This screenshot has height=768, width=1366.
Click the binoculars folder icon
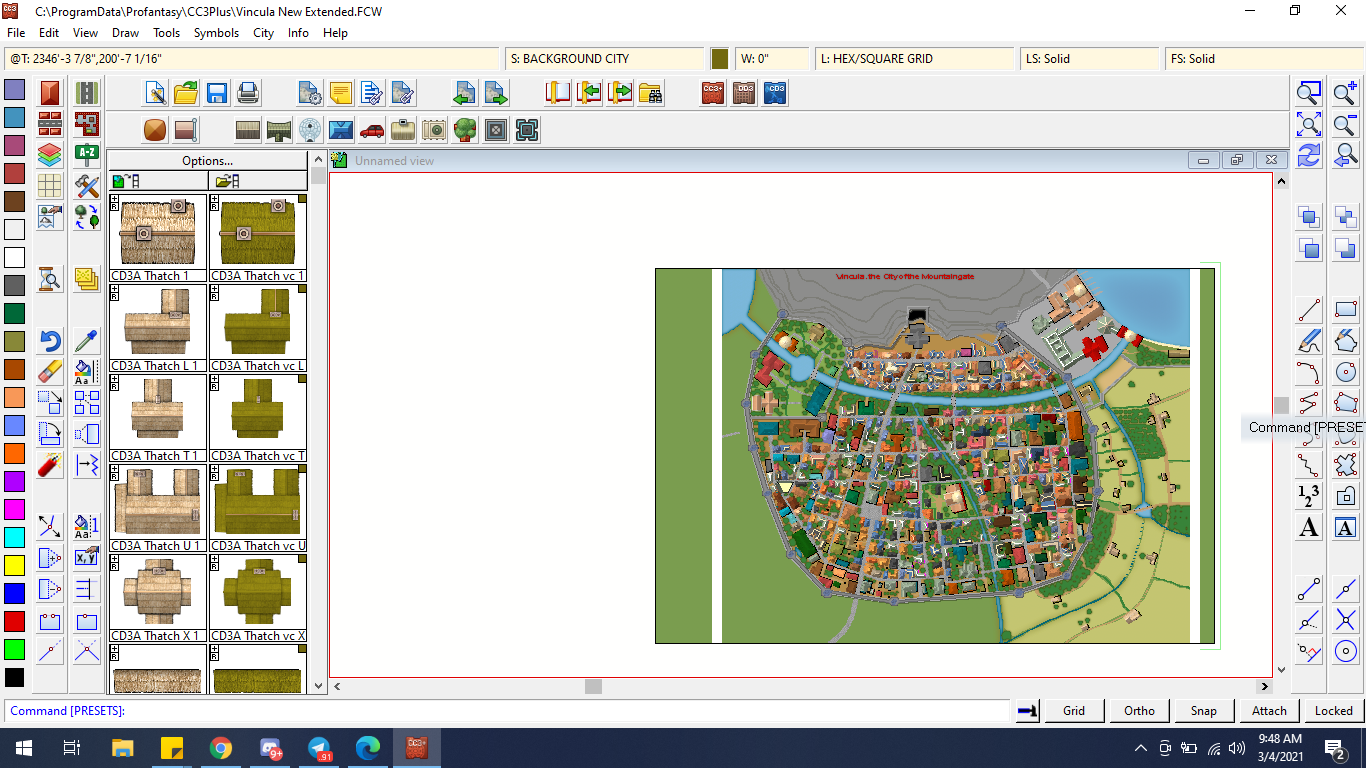coord(651,94)
